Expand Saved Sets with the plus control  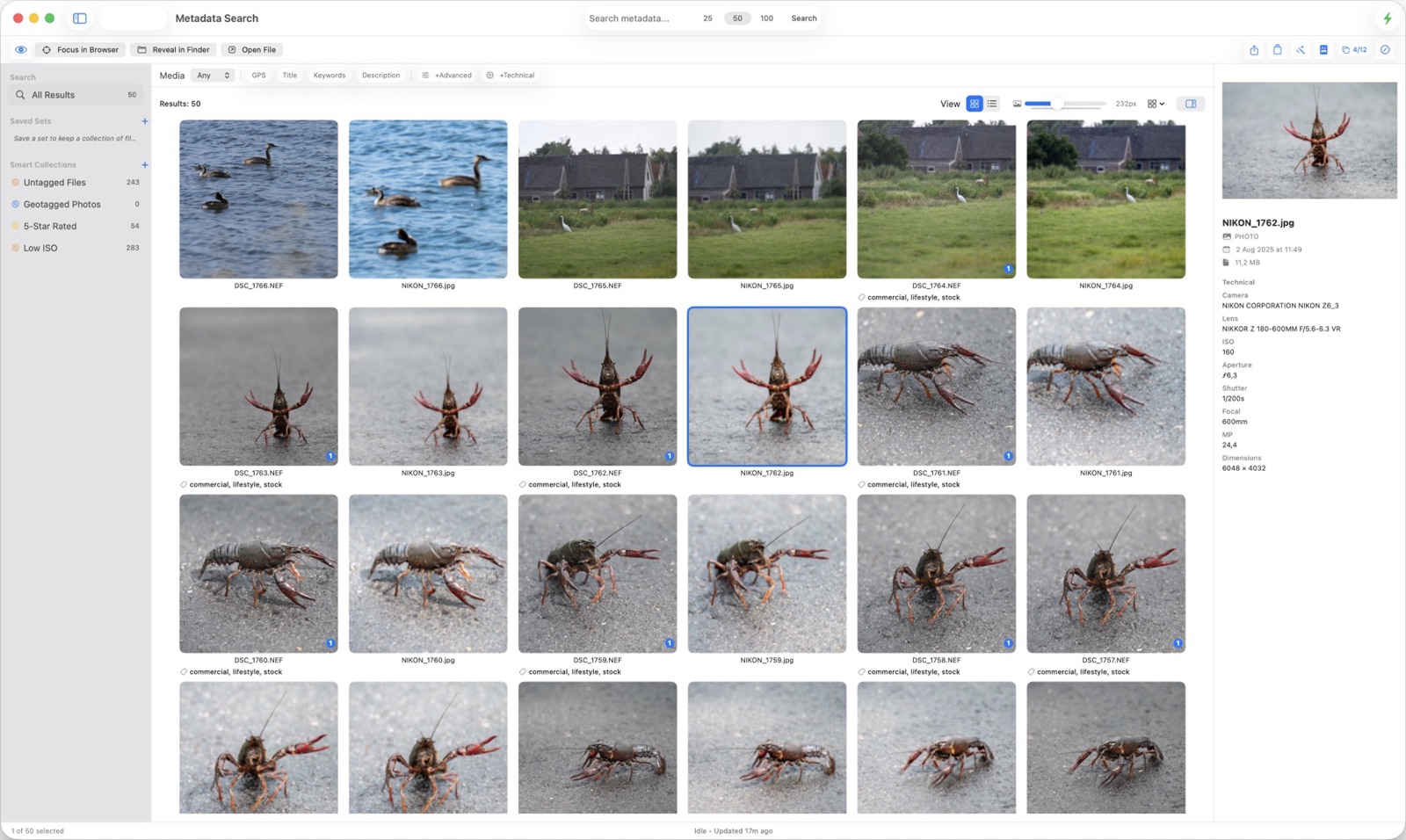coord(144,120)
